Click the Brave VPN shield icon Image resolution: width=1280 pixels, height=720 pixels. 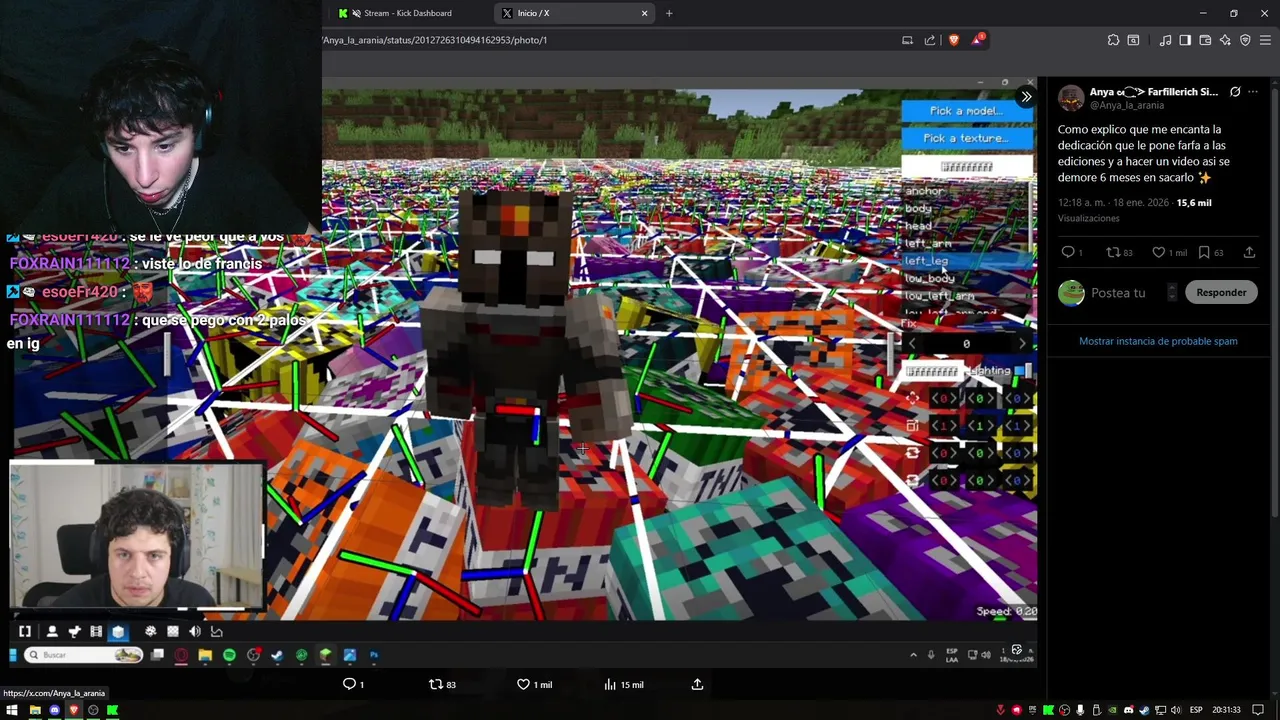click(1245, 40)
